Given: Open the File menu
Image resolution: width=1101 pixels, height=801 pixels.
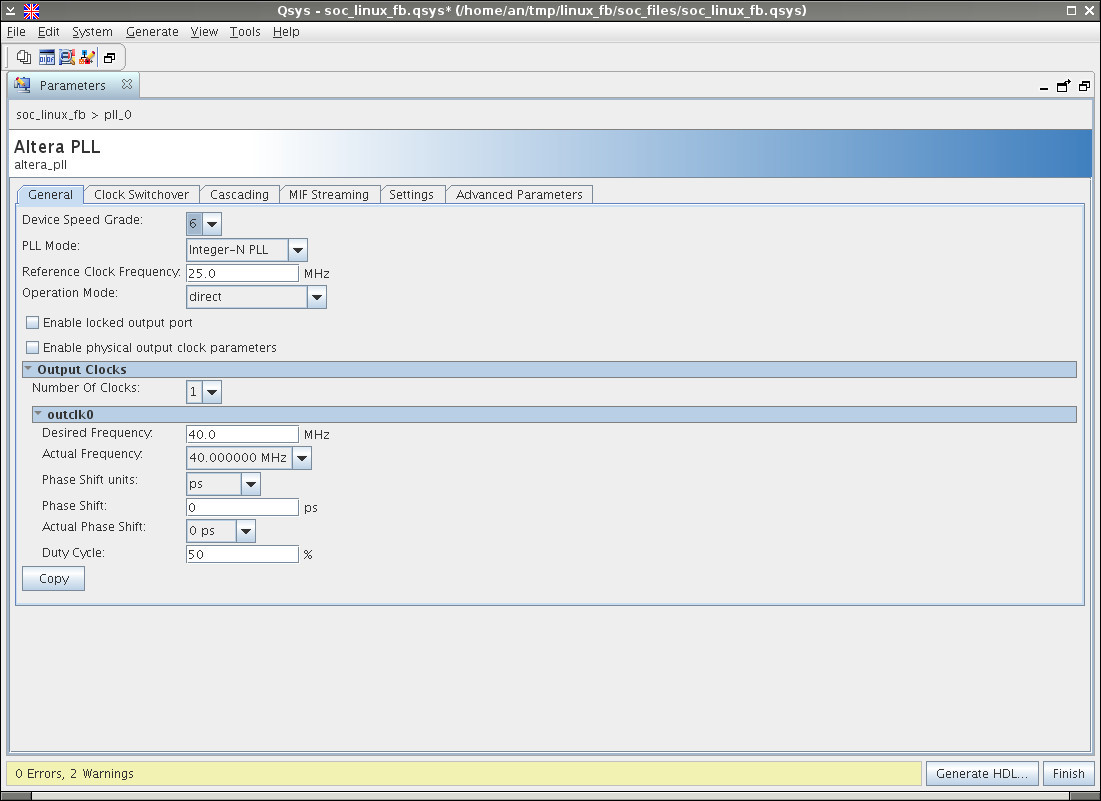Looking at the screenshot, I should 16,32.
